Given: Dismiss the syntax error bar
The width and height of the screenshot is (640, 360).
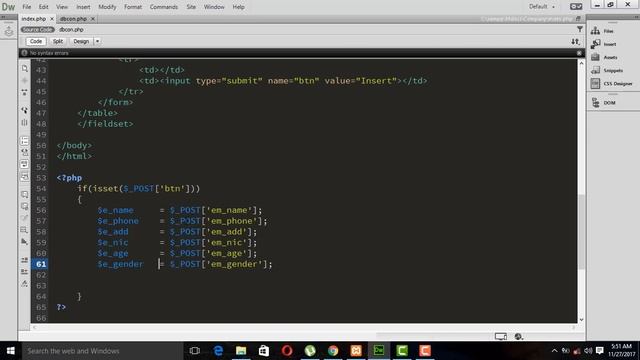Looking at the screenshot, I should 579,53.
